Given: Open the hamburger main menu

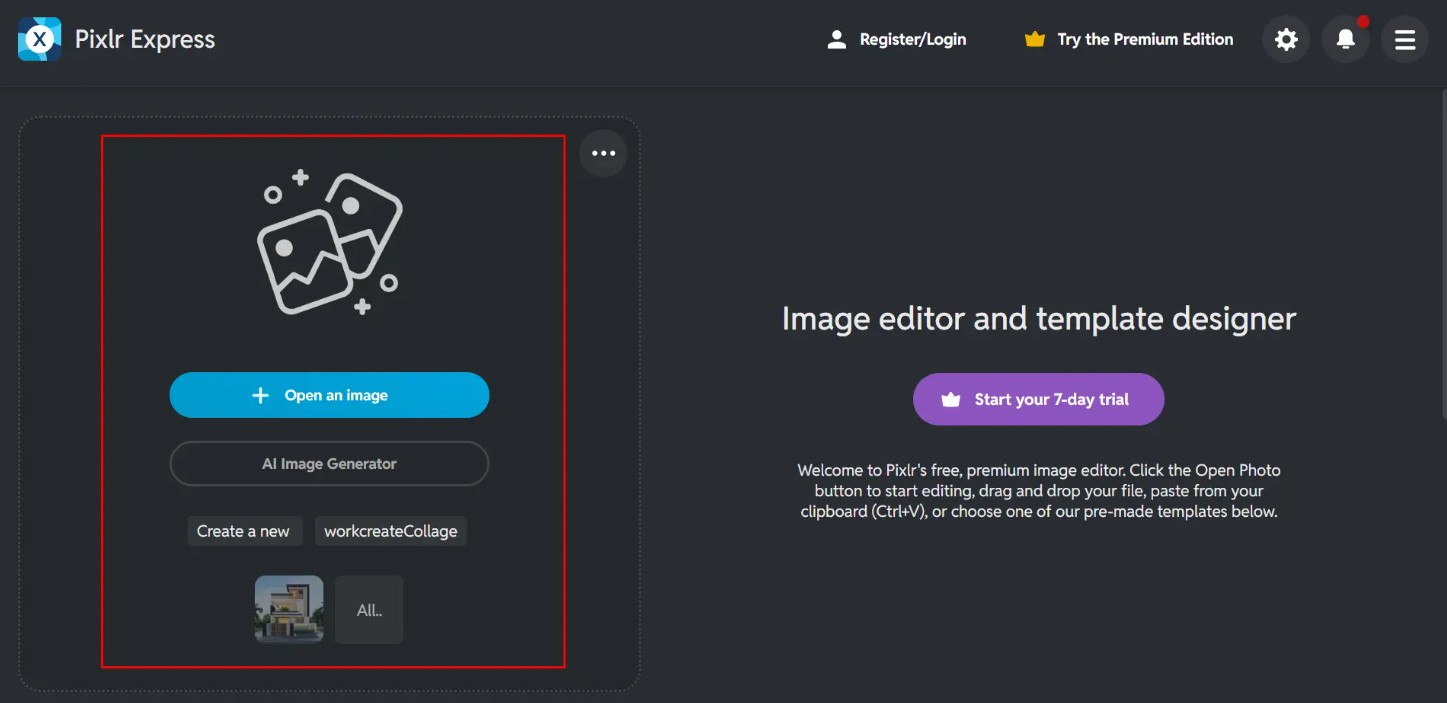Looking at the screenshot, I should (x=1404, y=39).
